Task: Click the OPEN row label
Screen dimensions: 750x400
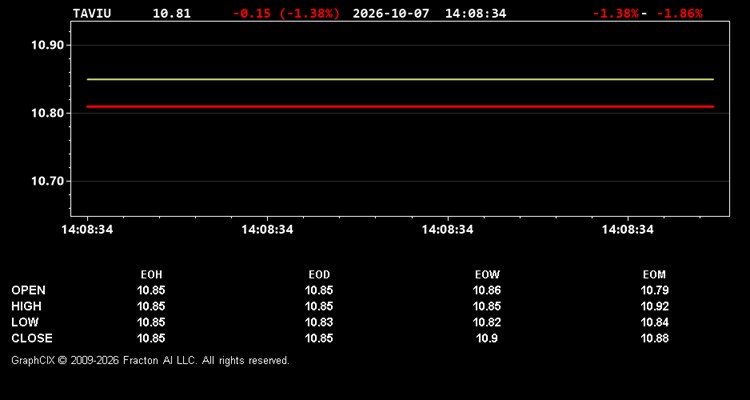Action: click(29, 290)
